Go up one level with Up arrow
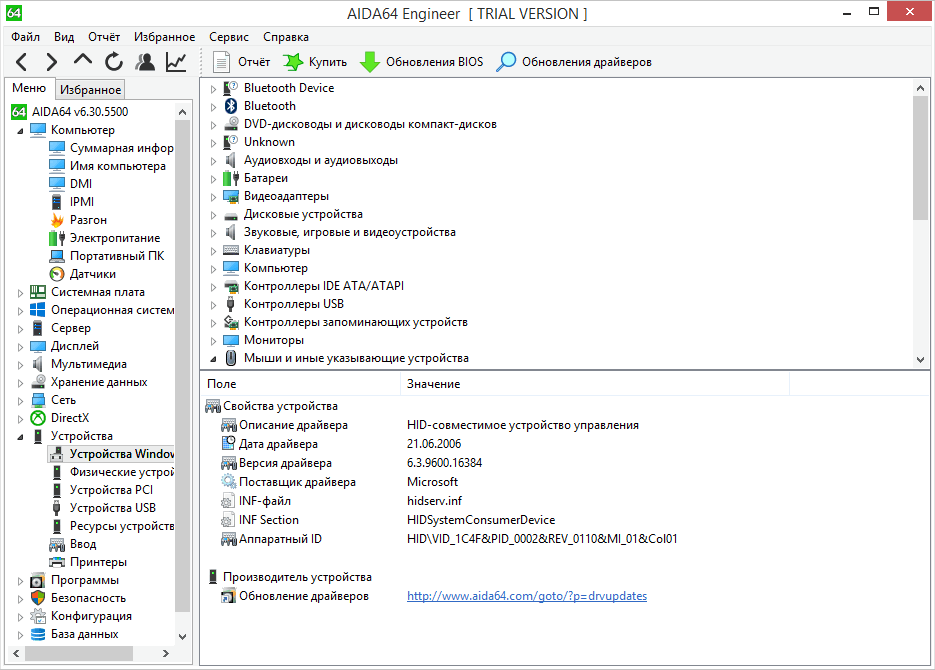Screen dimensions: 935x670 click(83, 62)
